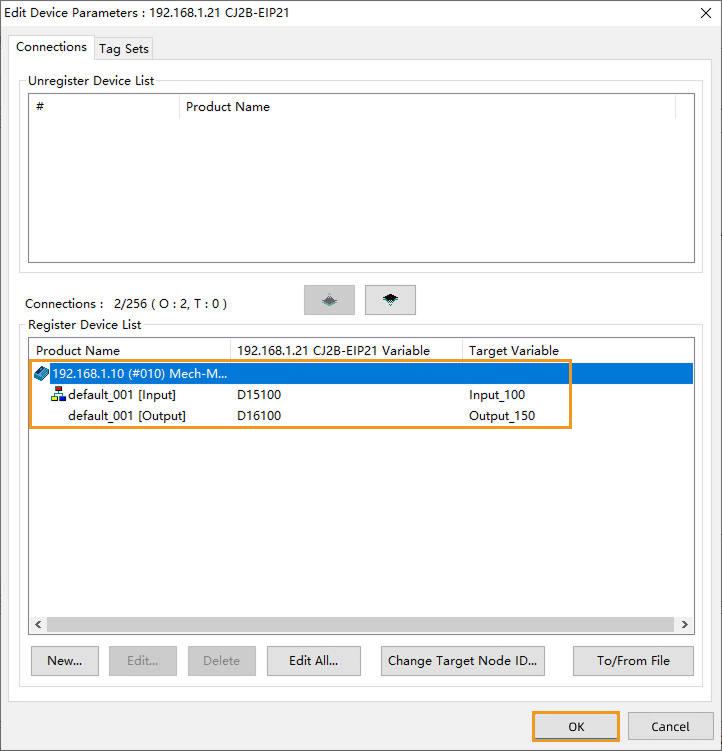Open Edit All... dialog
The image size is (722, 751).
[x=314, y=661]
